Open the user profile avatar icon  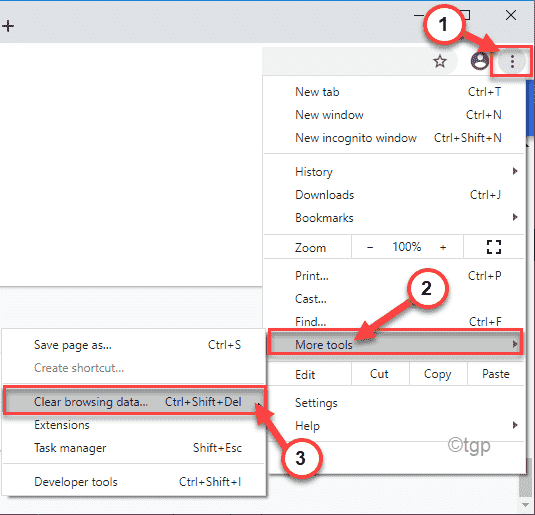(480, 61)
